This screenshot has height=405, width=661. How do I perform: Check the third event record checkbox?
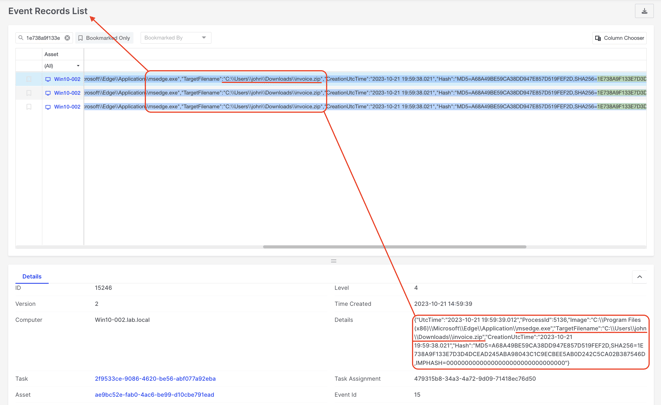[29, 107]
